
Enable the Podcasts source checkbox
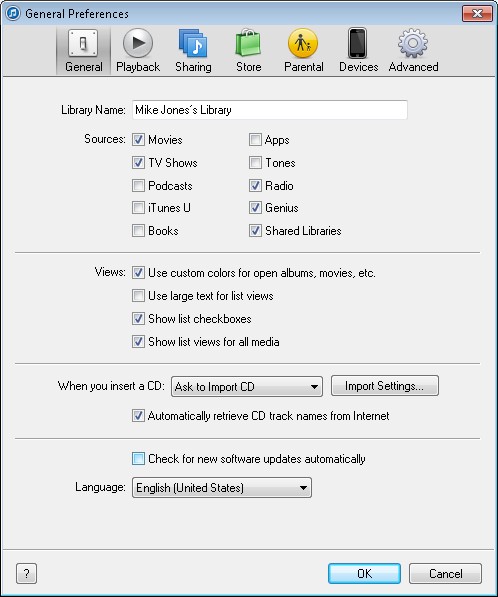(138, 186)
